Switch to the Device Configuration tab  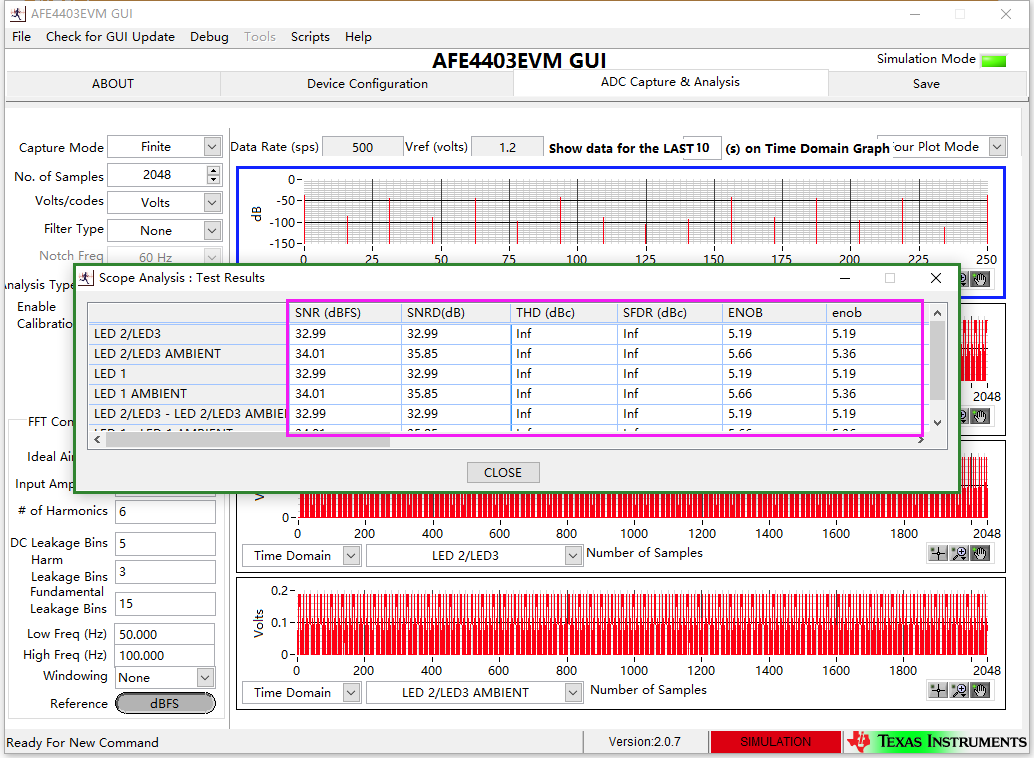[x=367, y=84]
